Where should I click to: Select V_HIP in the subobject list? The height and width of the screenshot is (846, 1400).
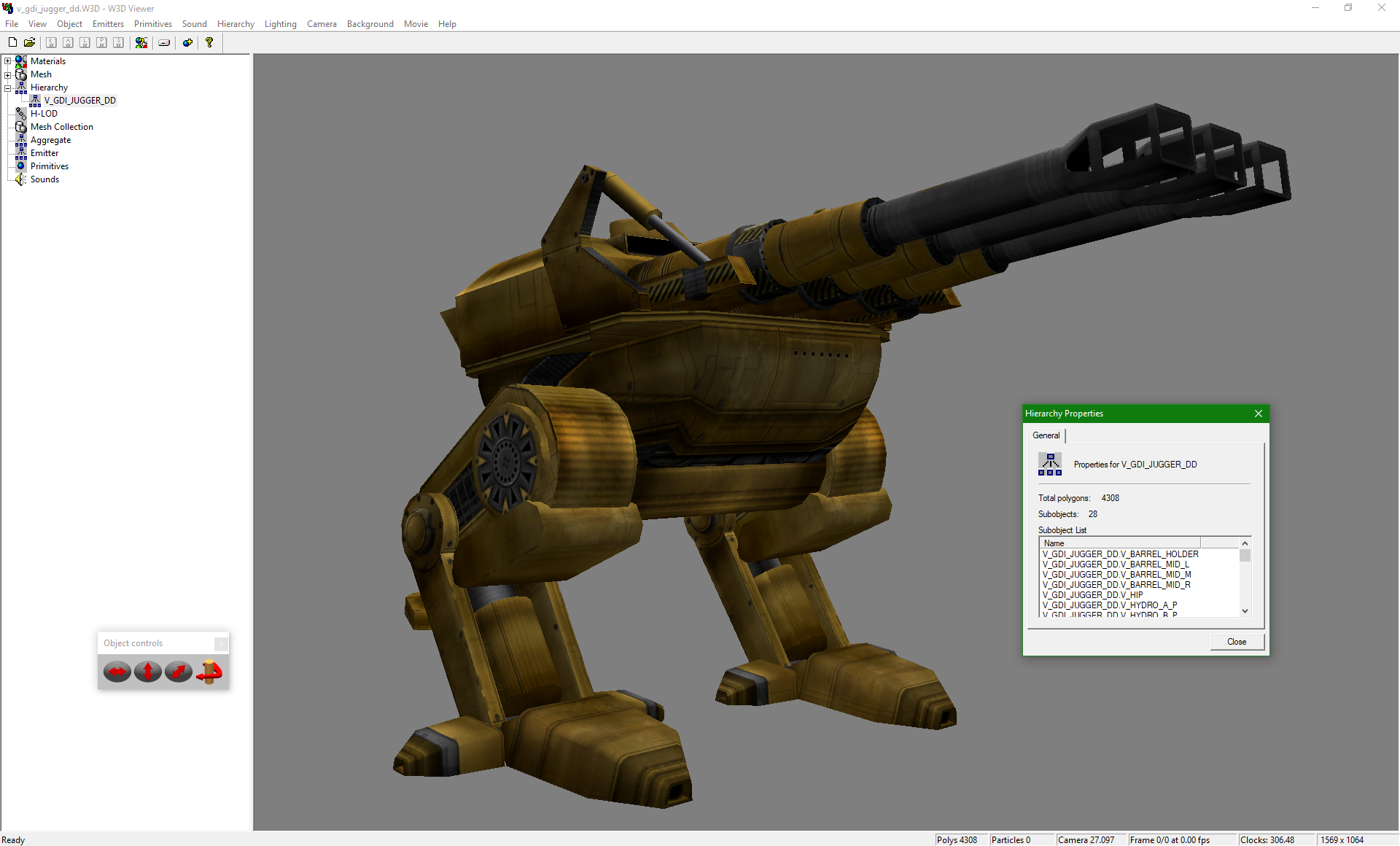(1092, 595)
